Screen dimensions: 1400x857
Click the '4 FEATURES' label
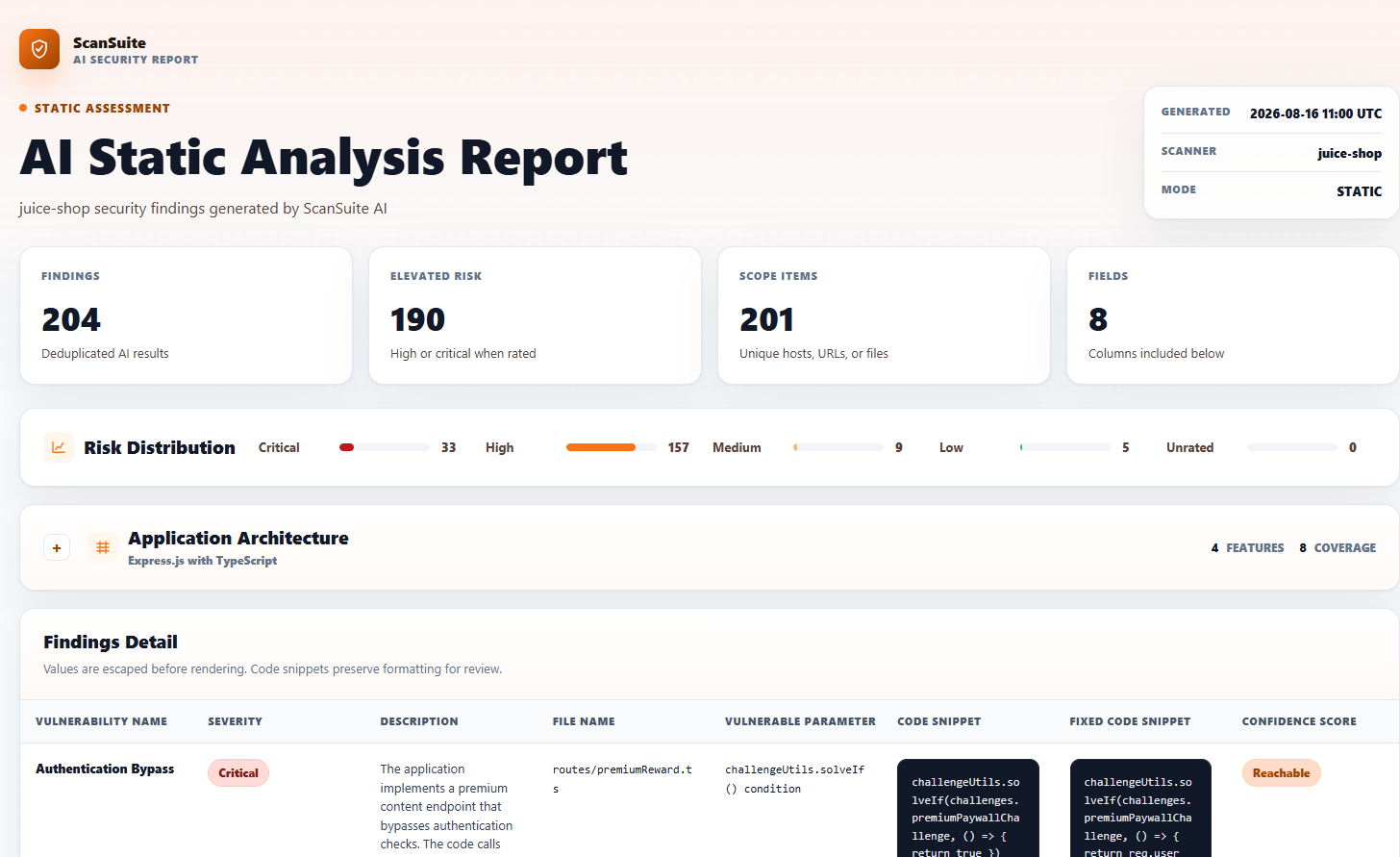click(1248, 548)
